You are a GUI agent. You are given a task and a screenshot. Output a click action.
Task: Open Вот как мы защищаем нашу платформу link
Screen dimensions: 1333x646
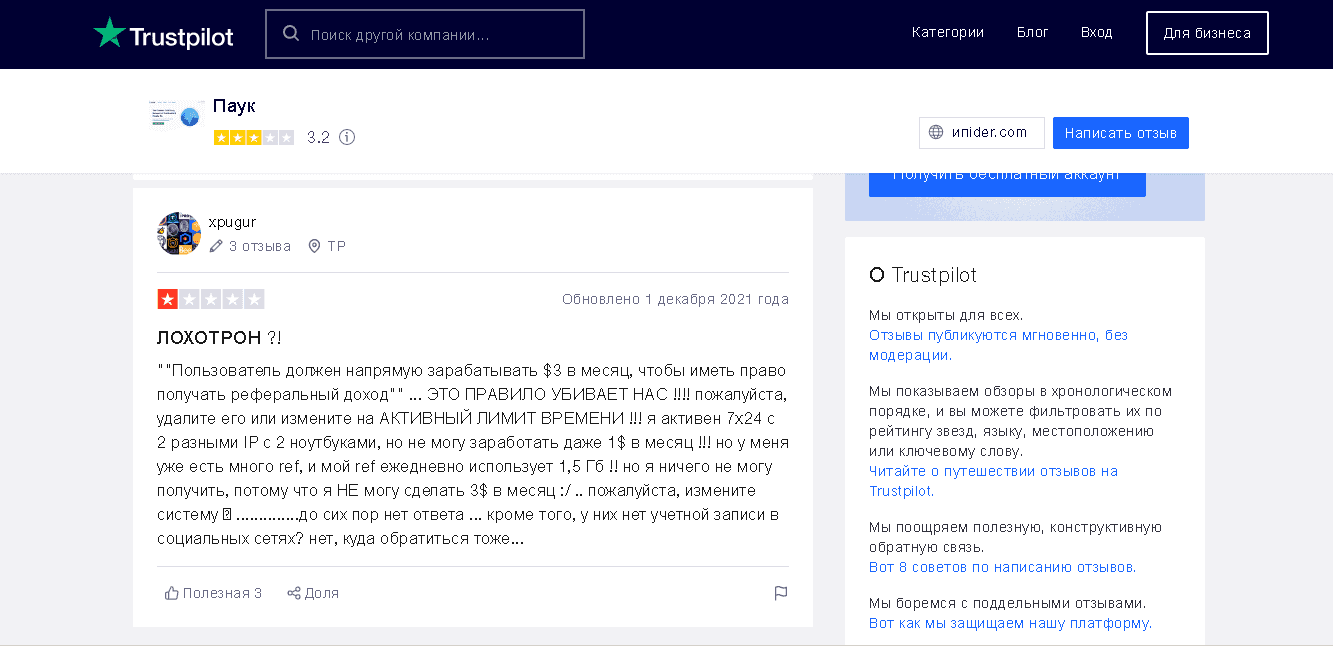tap(1010, 623)
